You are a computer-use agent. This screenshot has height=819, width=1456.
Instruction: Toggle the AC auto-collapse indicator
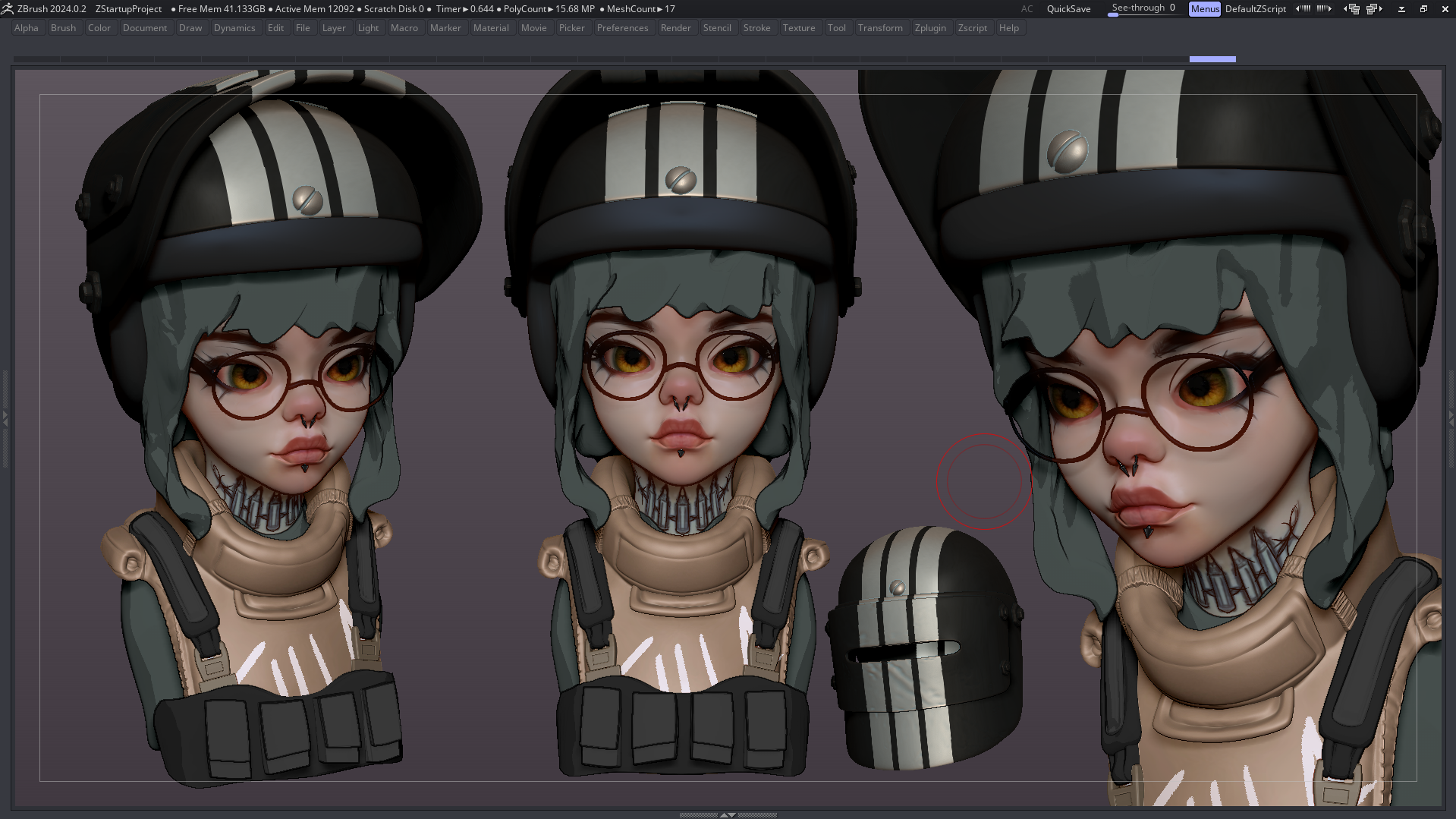(1027, 9)
